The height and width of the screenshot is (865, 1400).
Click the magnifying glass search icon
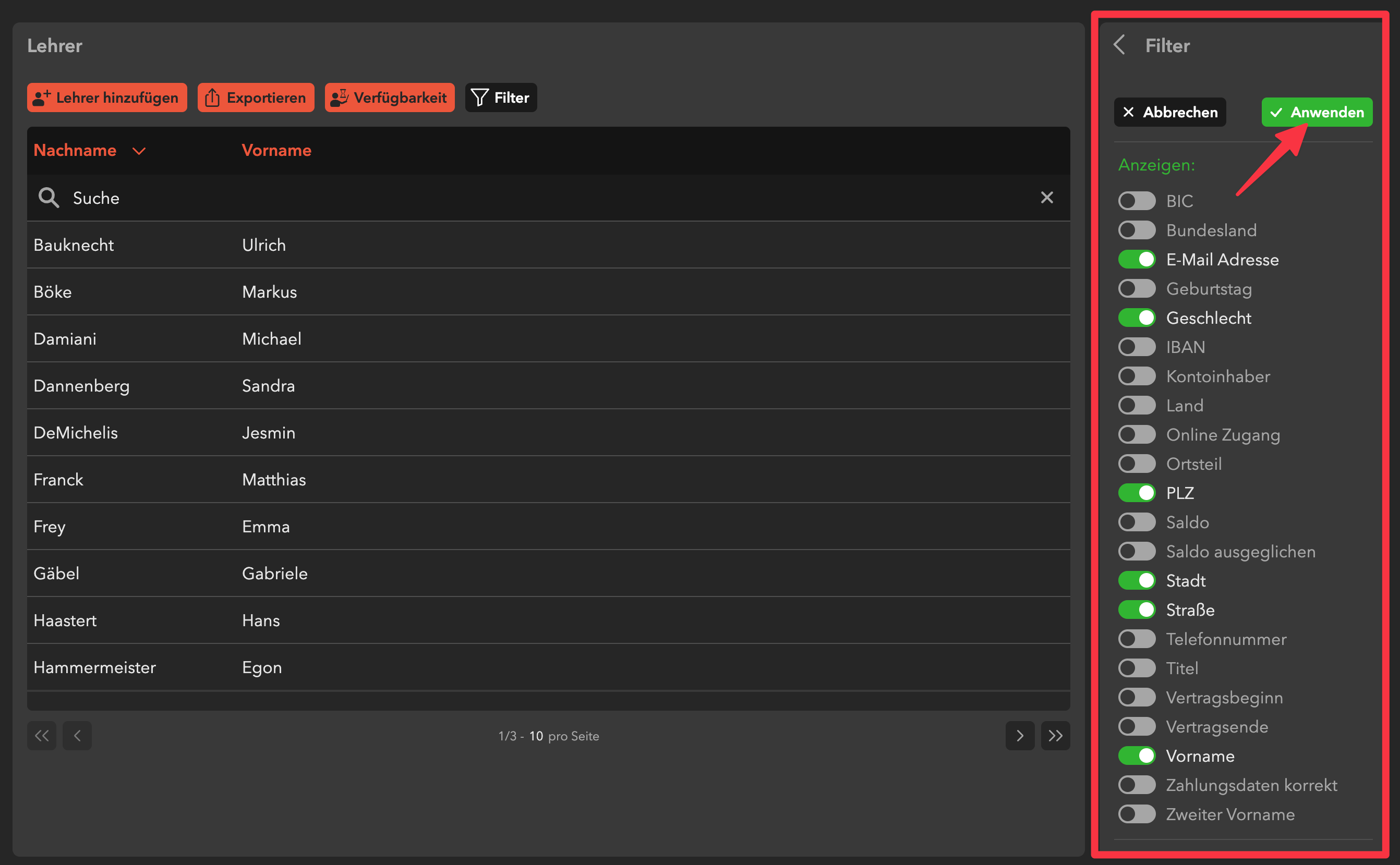coord(49,198)
